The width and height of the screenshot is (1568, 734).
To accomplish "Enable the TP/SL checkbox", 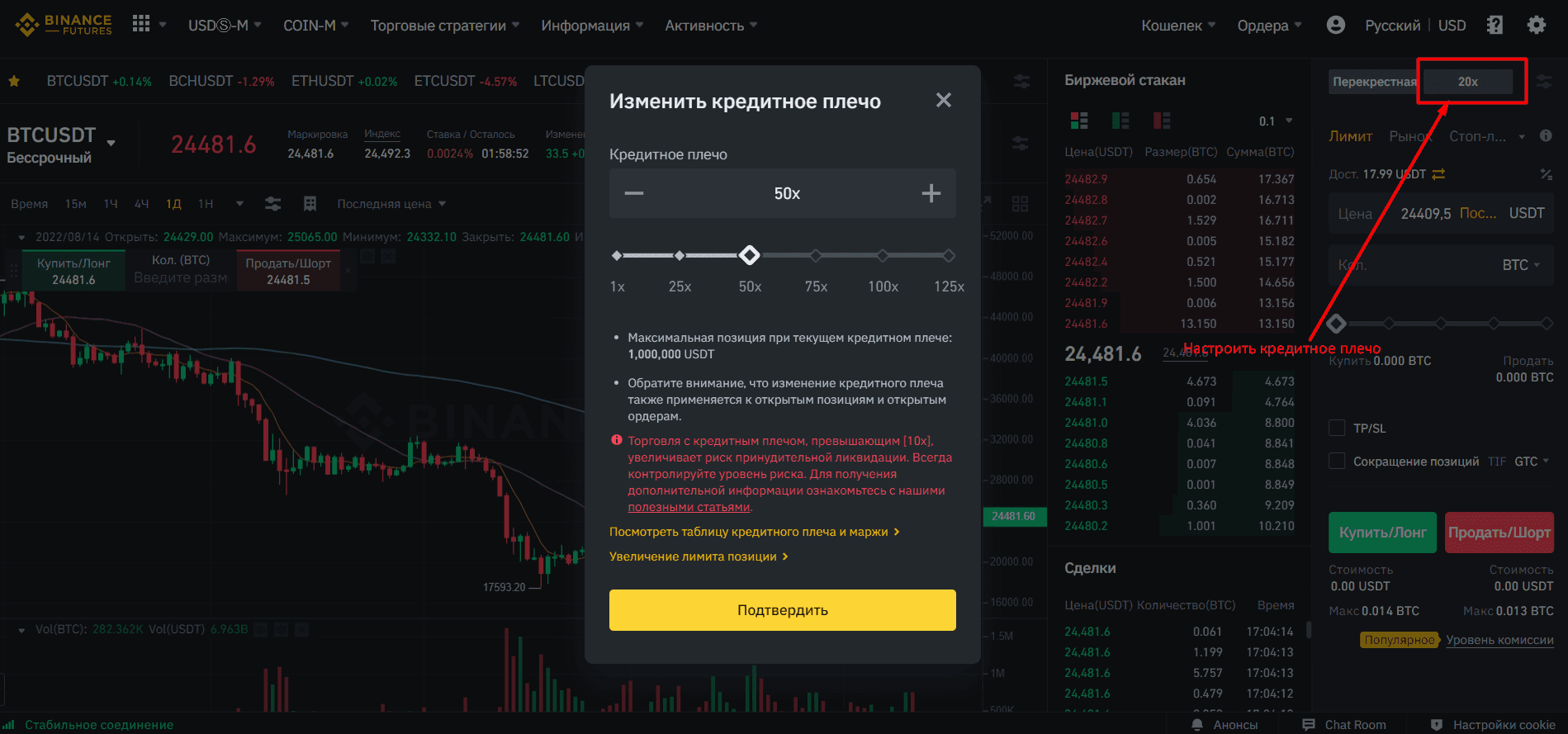I will (x=1337, y=428).
